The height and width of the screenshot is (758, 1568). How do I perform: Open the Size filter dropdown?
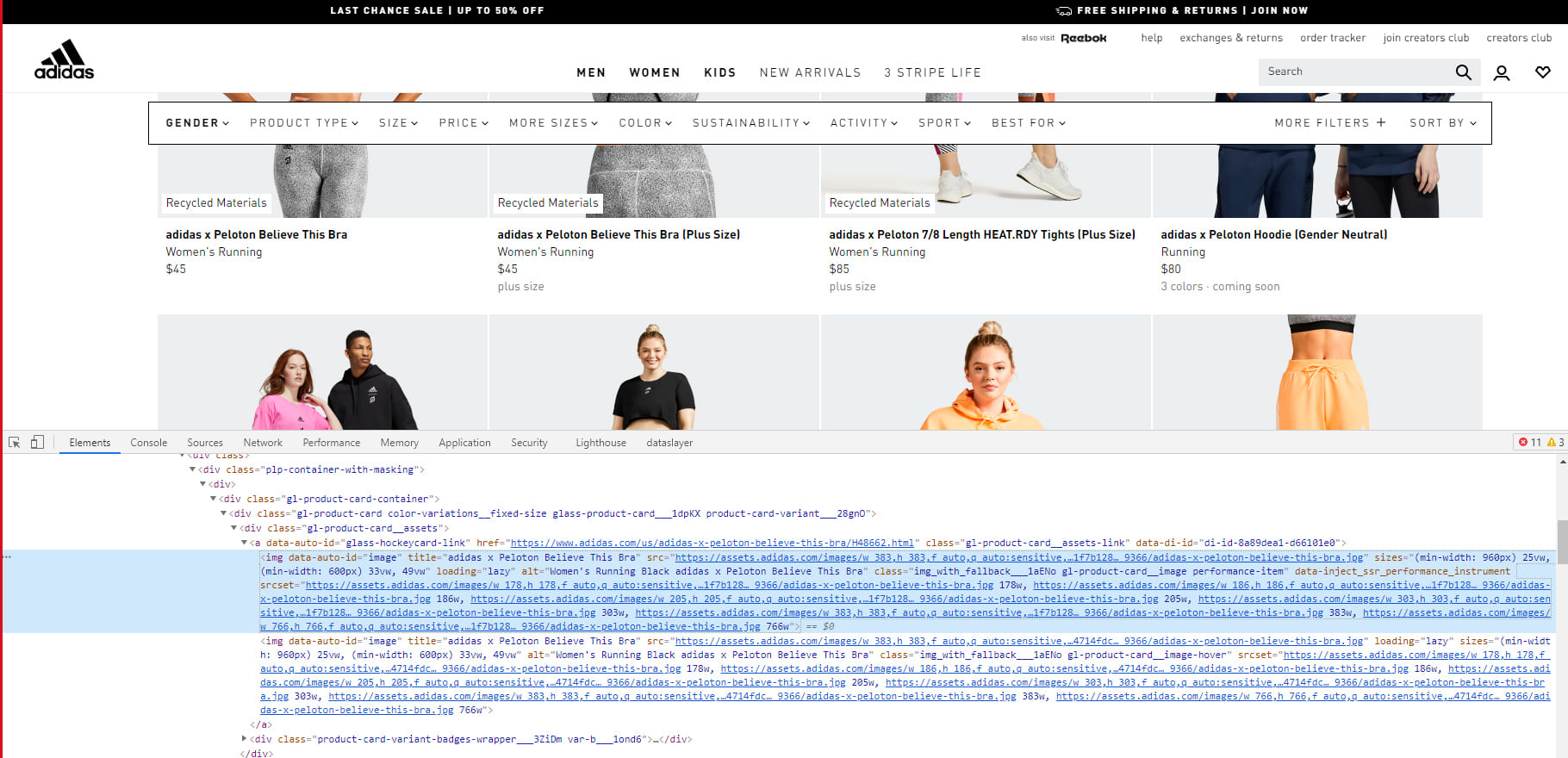point(398,123)
